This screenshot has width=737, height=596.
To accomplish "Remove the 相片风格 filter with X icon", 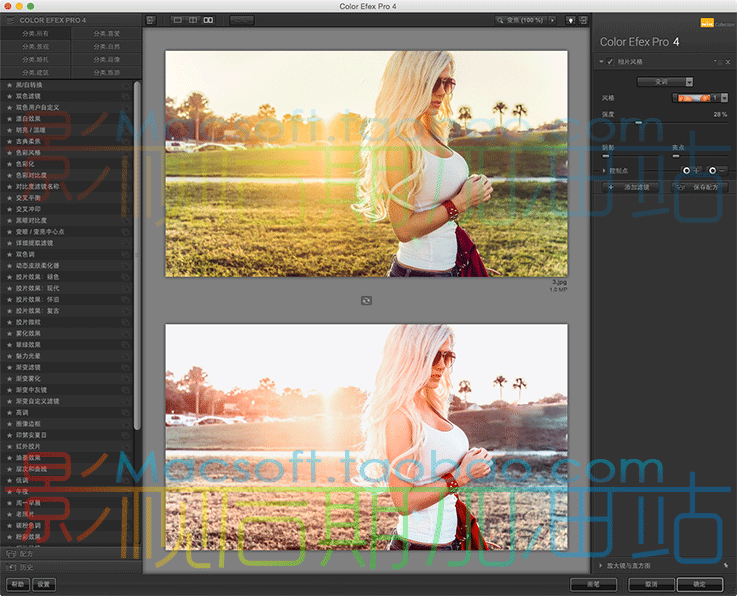I will click(x=728, y=62).
